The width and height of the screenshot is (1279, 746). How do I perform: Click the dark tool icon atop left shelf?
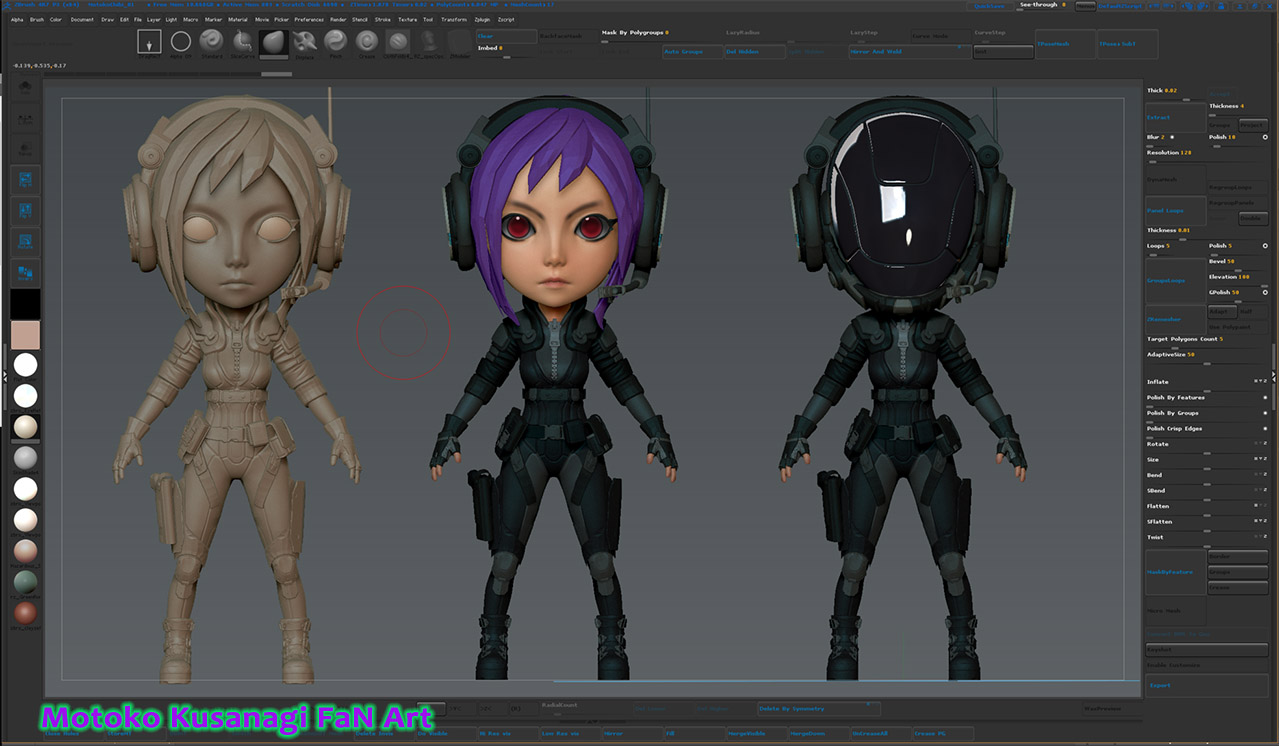(25, 88)
